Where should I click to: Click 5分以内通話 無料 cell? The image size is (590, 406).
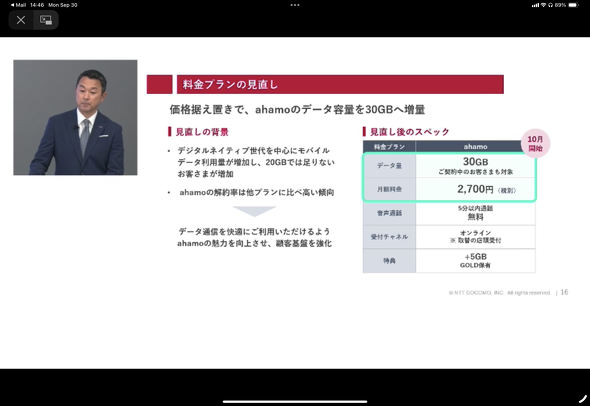coord(476,213)
